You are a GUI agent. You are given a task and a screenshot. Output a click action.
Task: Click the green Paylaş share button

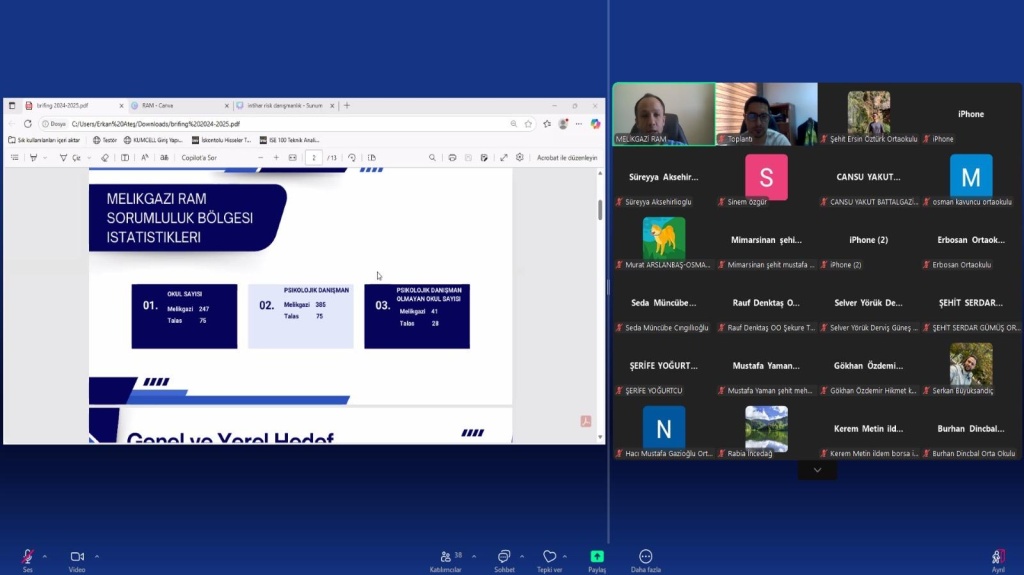pos(597,557)
